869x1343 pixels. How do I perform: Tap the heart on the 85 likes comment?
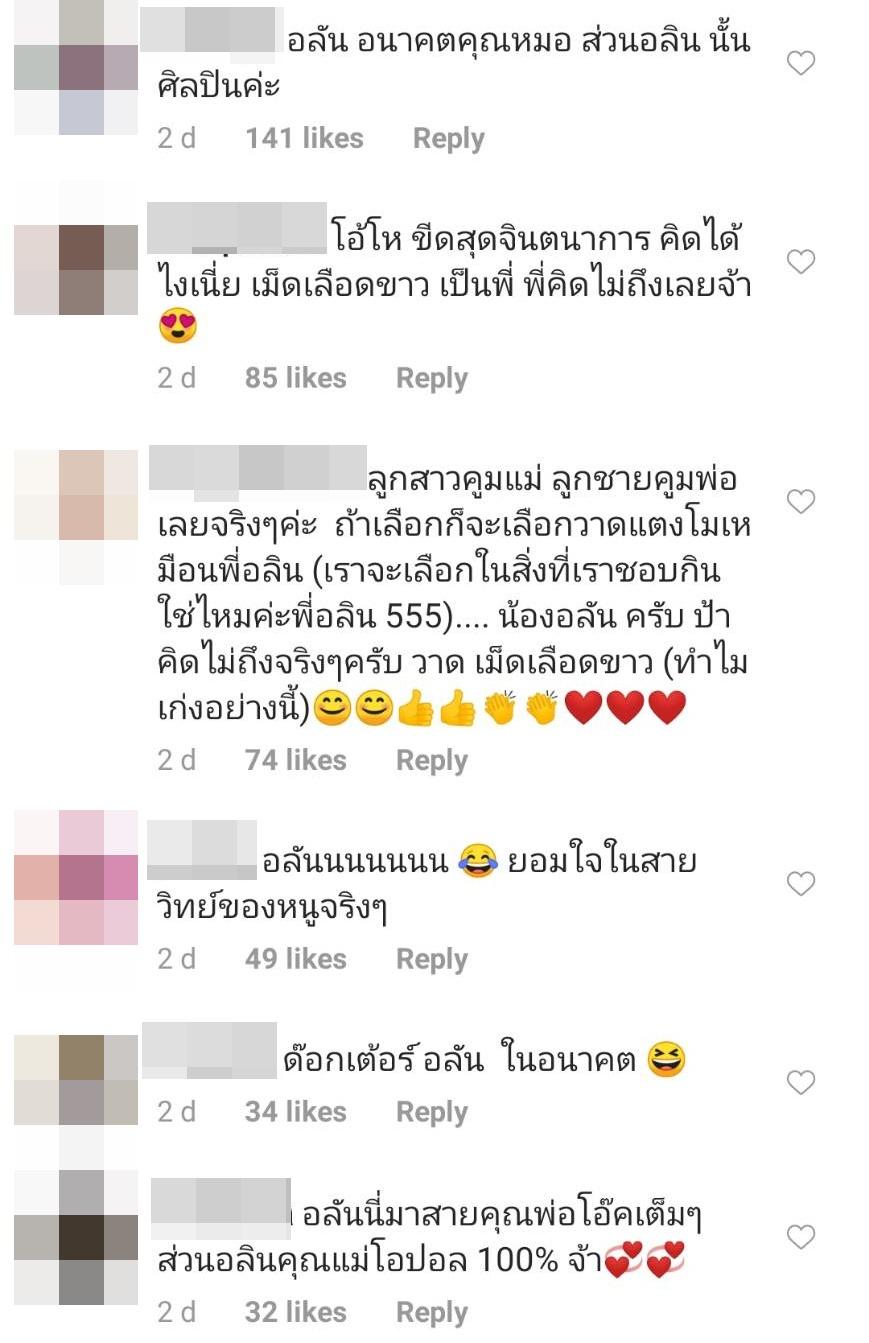tap(801, 262)
